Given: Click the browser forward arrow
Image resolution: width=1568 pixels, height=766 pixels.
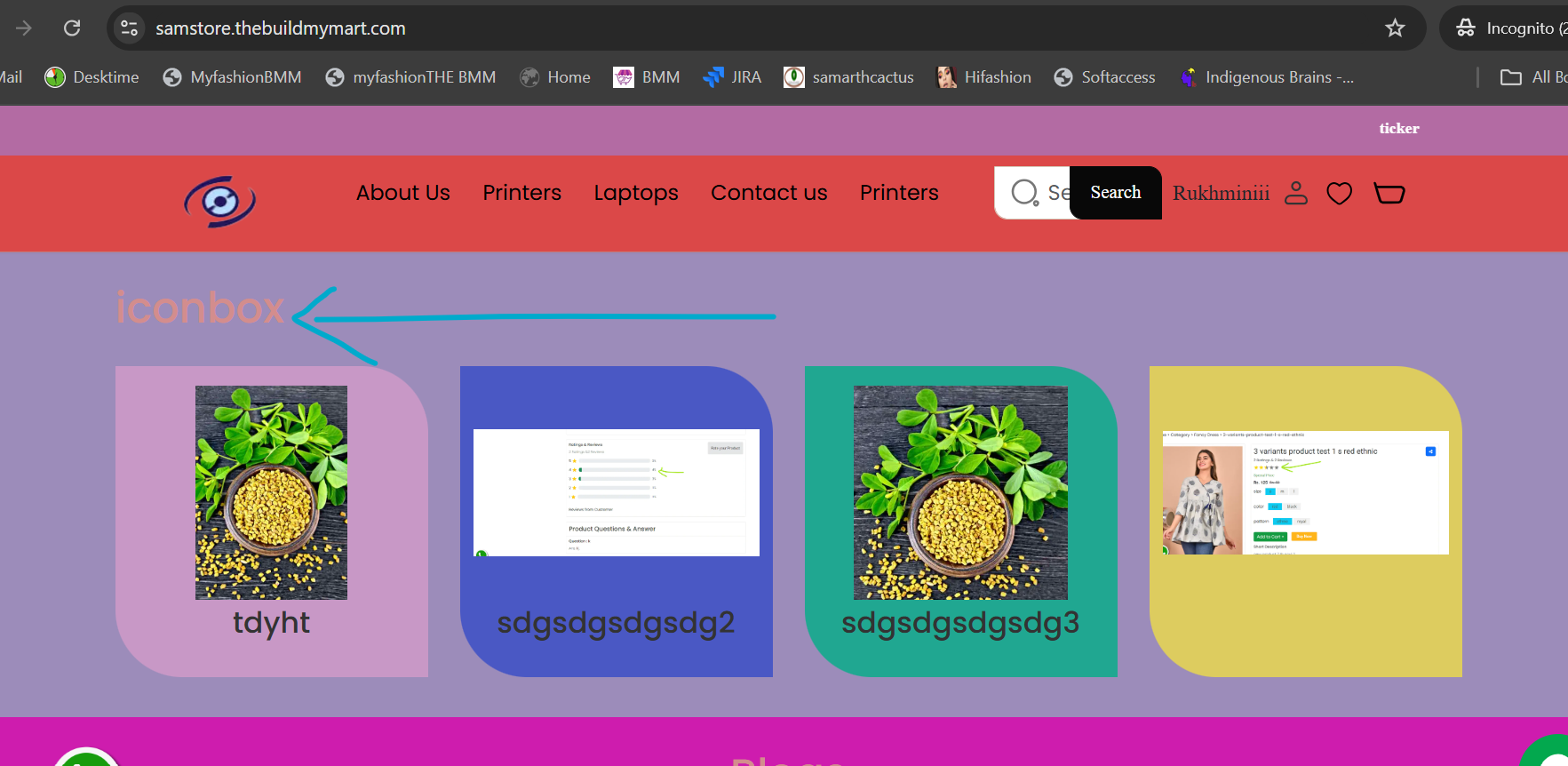Looking at the screenshot, I should (24, 28).
